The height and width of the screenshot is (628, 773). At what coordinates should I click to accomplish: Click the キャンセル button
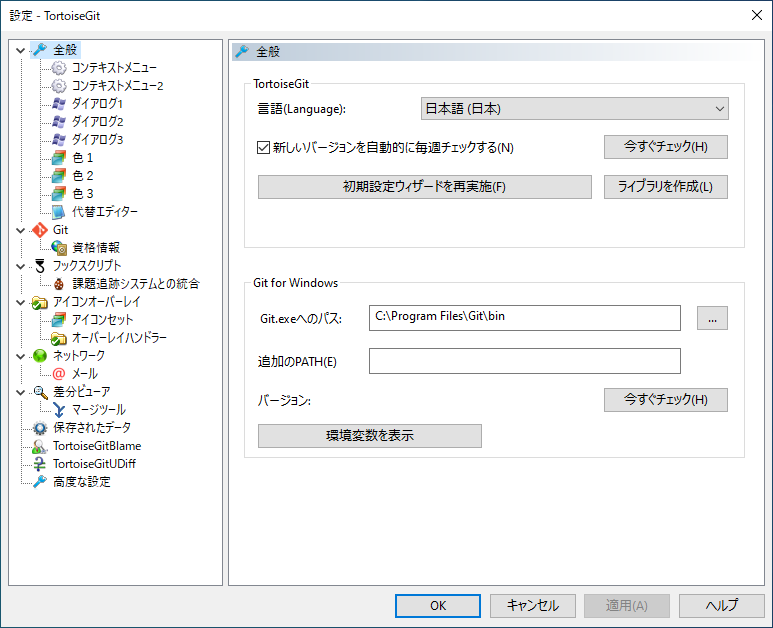point(532,606)
